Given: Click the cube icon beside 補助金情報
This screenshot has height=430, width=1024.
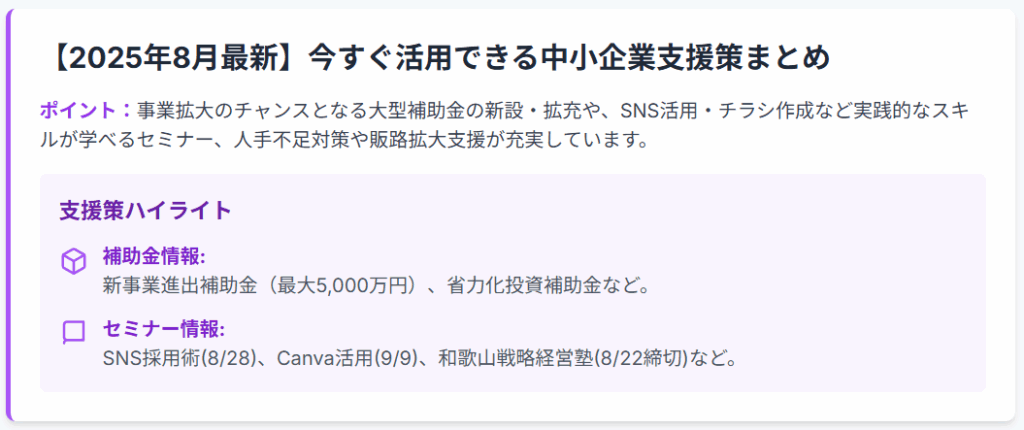Looking at the screenshot, I should (74, 261).
